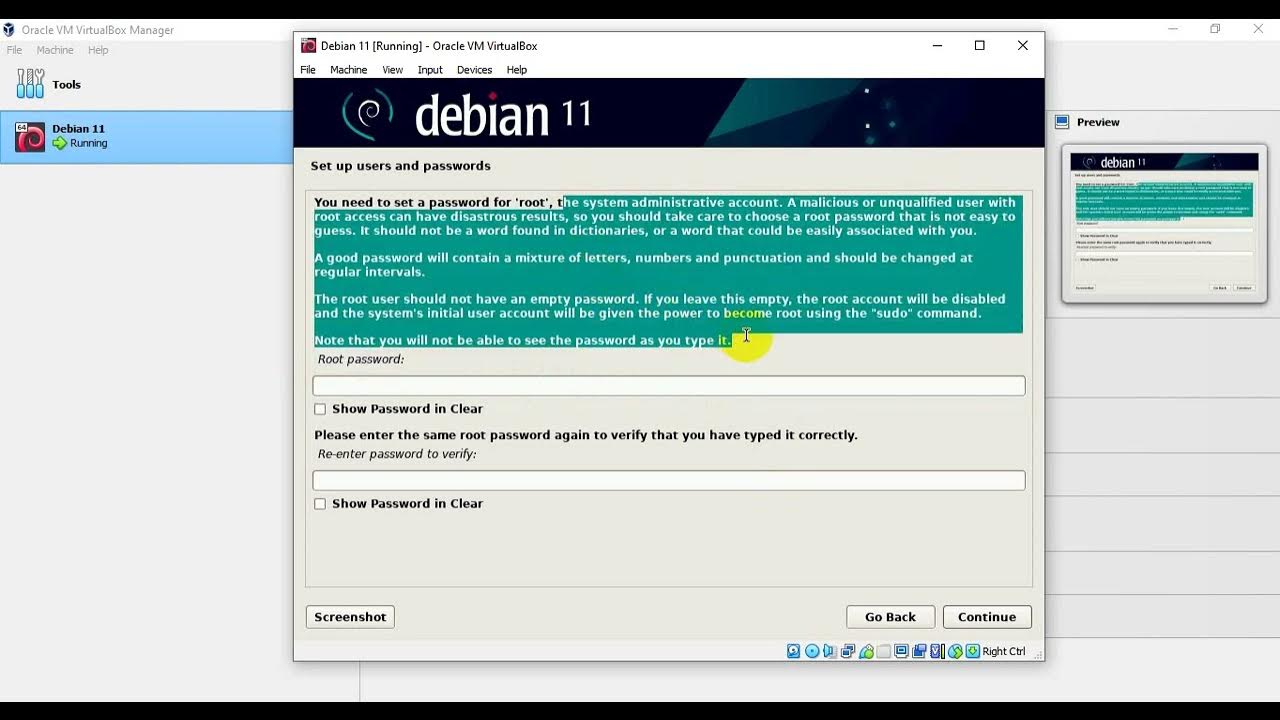Click 'Please enter the same root password' text
The width and height of the screenshot is (1280, 720).
586,435
